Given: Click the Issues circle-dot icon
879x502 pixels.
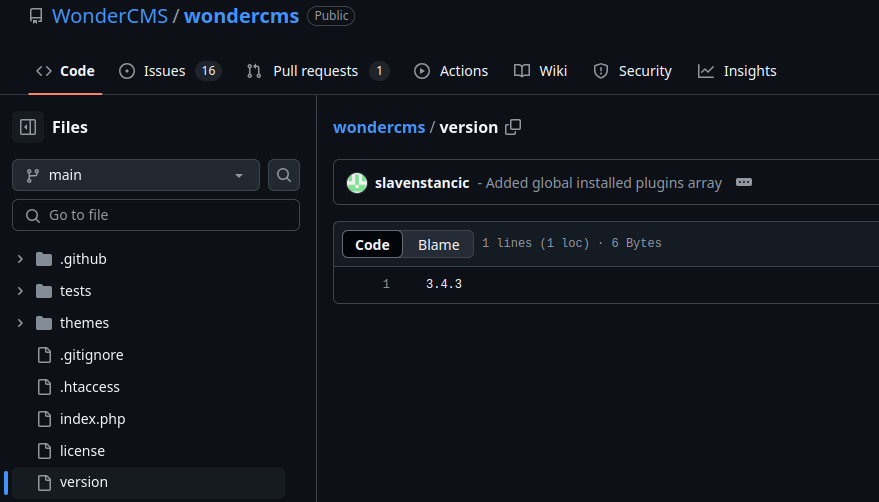Looking at the screenshot, I should pyautogui.click(x=127, y=71).
